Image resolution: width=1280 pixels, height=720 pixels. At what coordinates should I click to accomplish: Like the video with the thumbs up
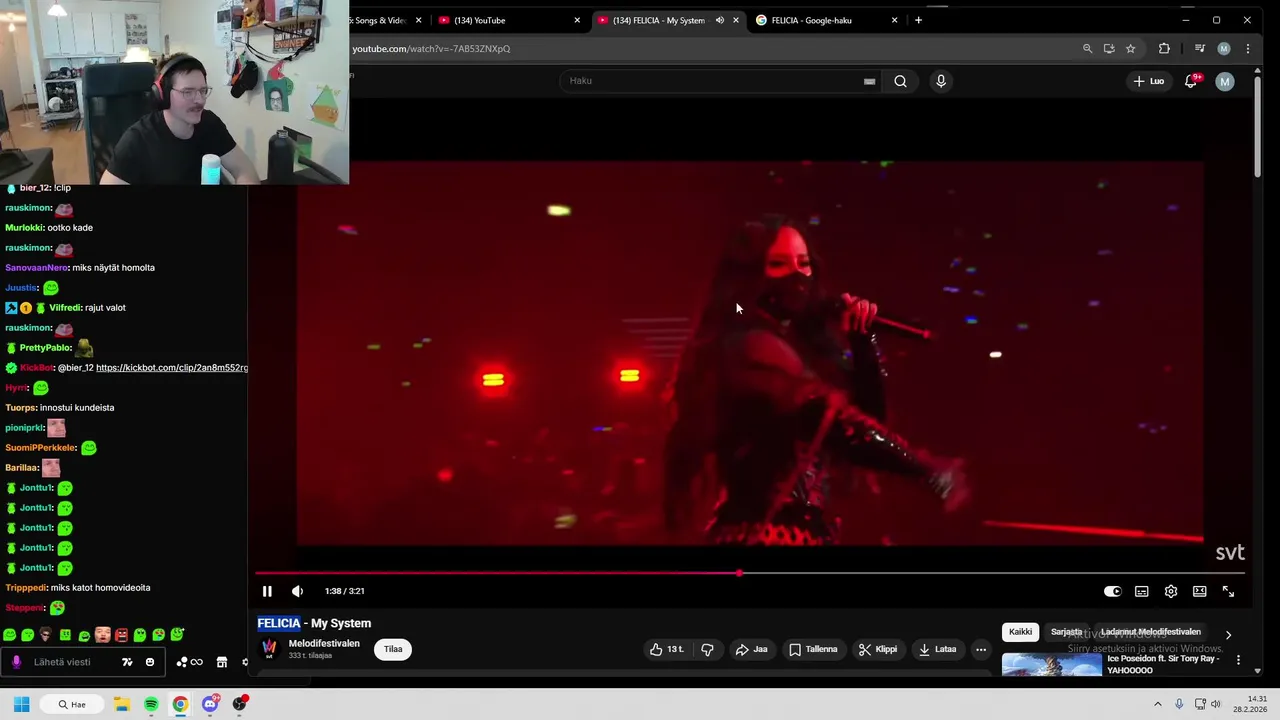[667, 649]
